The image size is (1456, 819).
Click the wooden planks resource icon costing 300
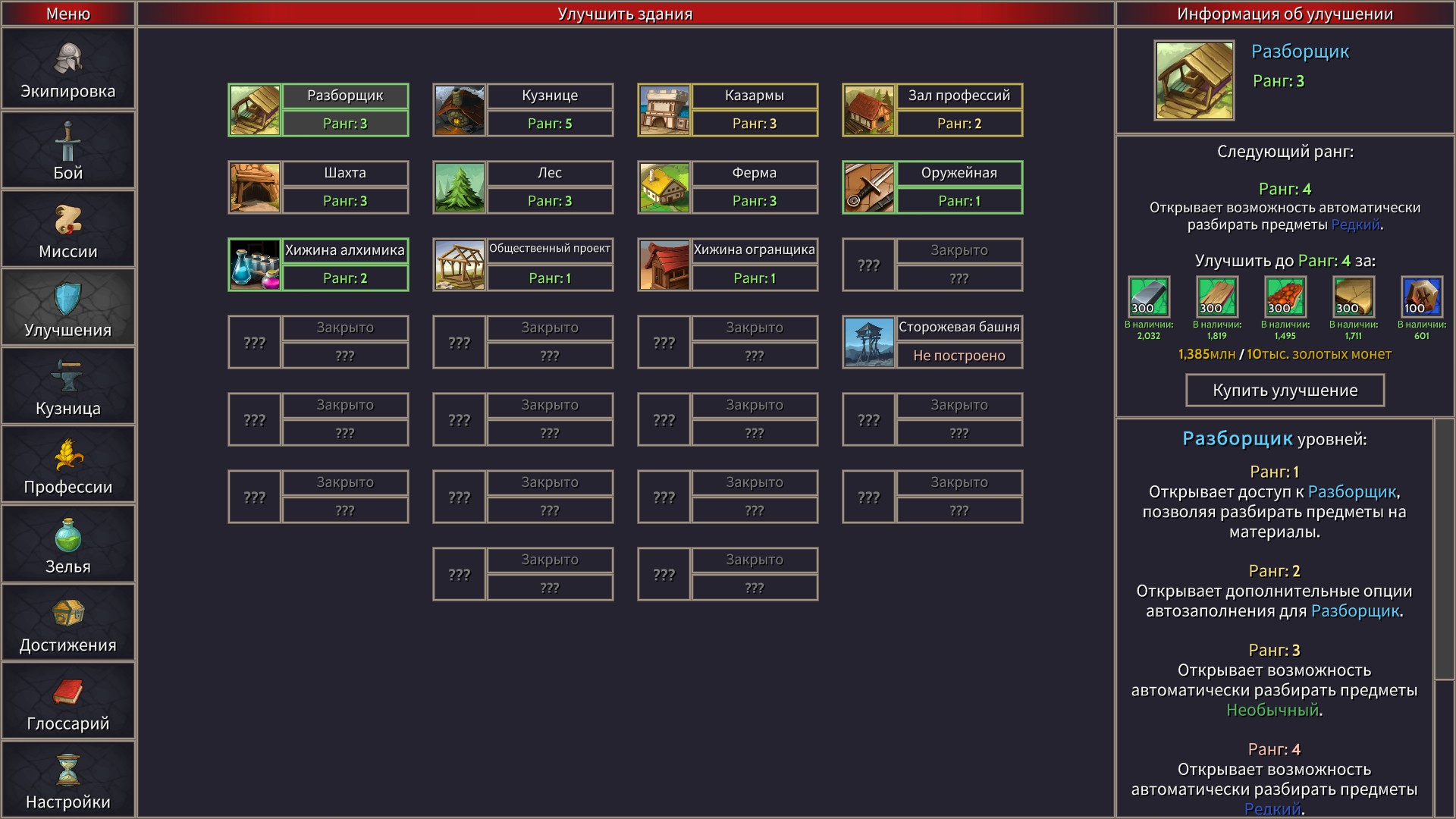[x=1217, y=296]
